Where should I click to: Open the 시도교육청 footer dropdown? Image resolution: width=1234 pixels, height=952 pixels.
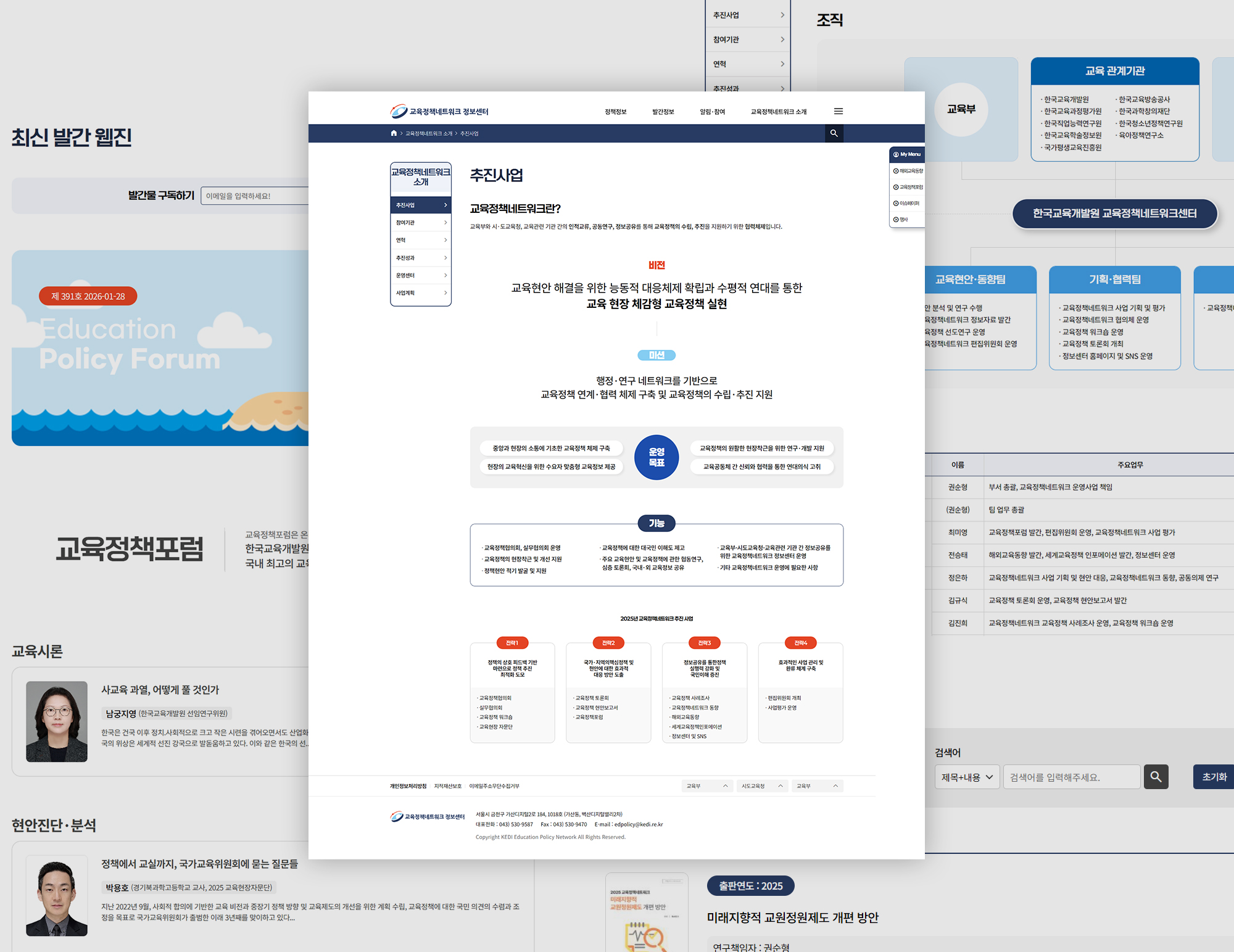pyautogui.click(x=761, y=786)
